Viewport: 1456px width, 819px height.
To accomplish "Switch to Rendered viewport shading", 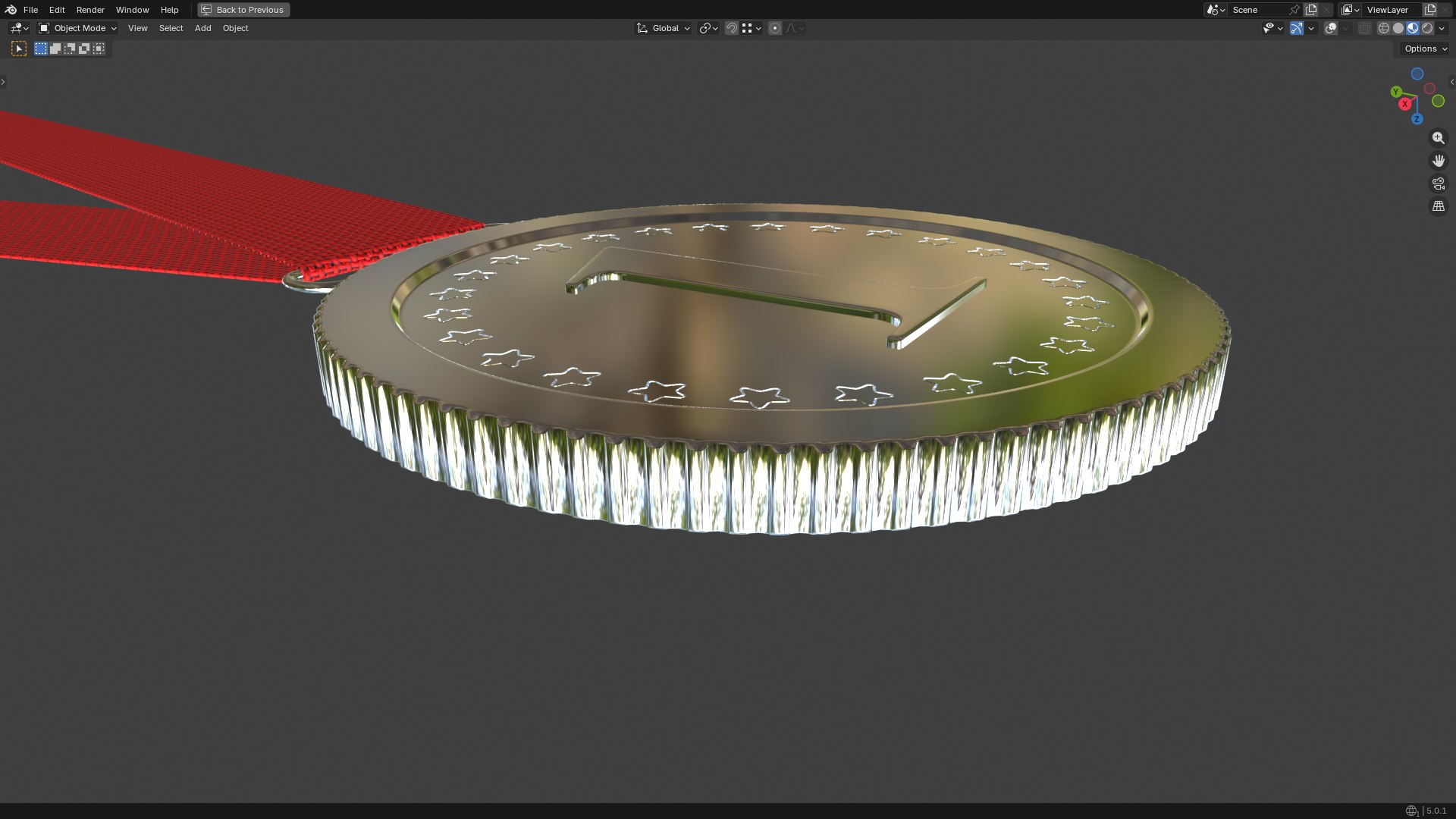I will (1427, 28).
